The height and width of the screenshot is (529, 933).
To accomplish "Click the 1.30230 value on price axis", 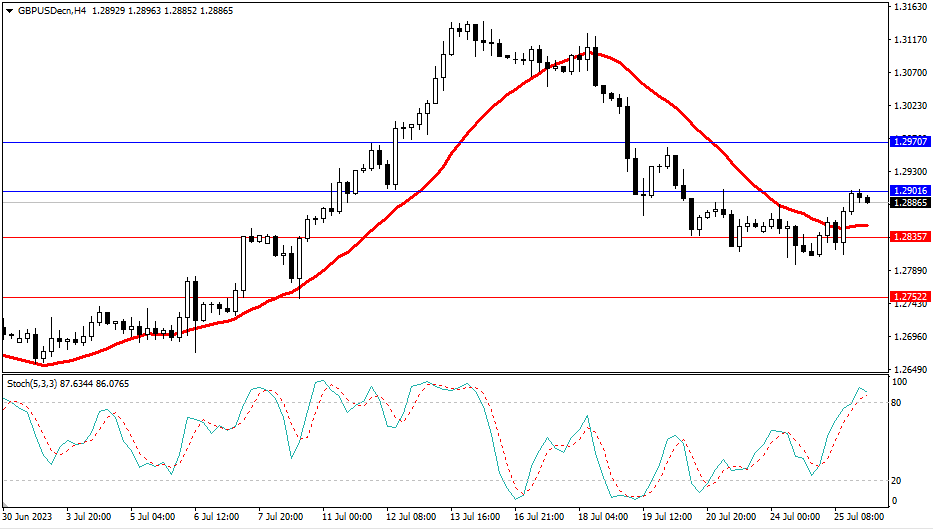I will pos(909,105).
